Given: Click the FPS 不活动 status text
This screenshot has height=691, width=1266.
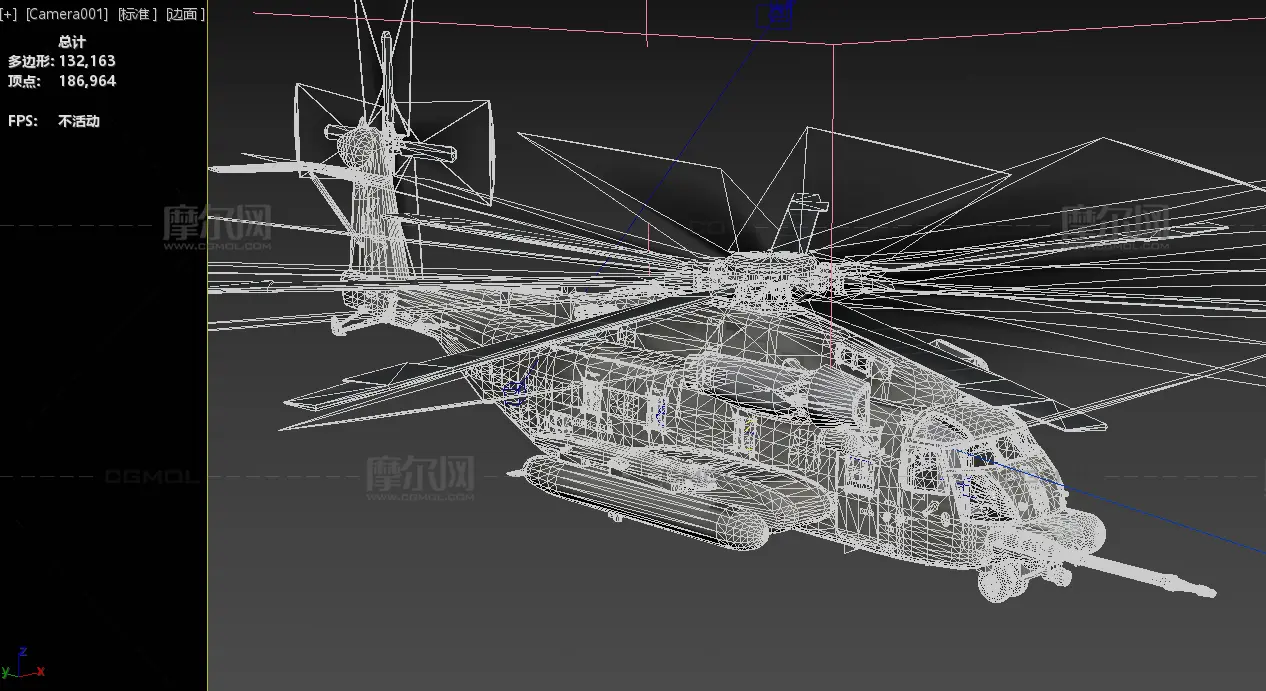Looking at the screenshot, I should tap(78, 121).
